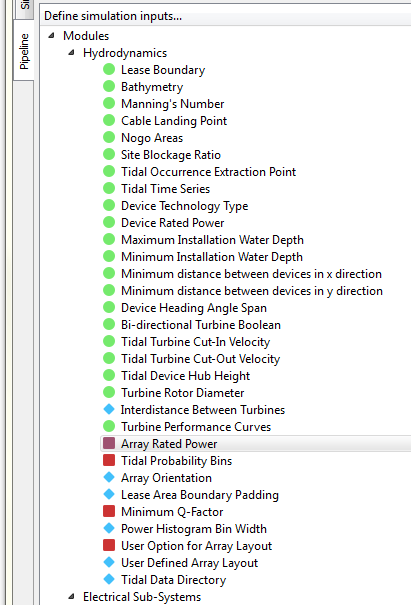Click green circle next to Manning's Number

pos(109,103)
